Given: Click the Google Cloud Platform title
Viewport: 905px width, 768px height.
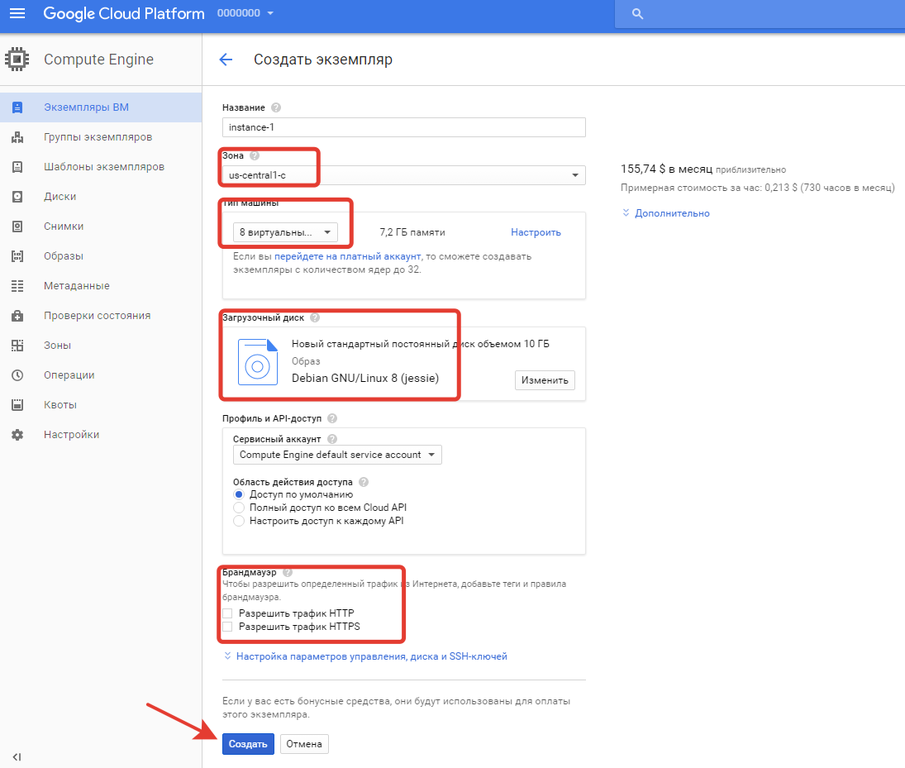Looking at the screenshot, I should pos(124,13).
